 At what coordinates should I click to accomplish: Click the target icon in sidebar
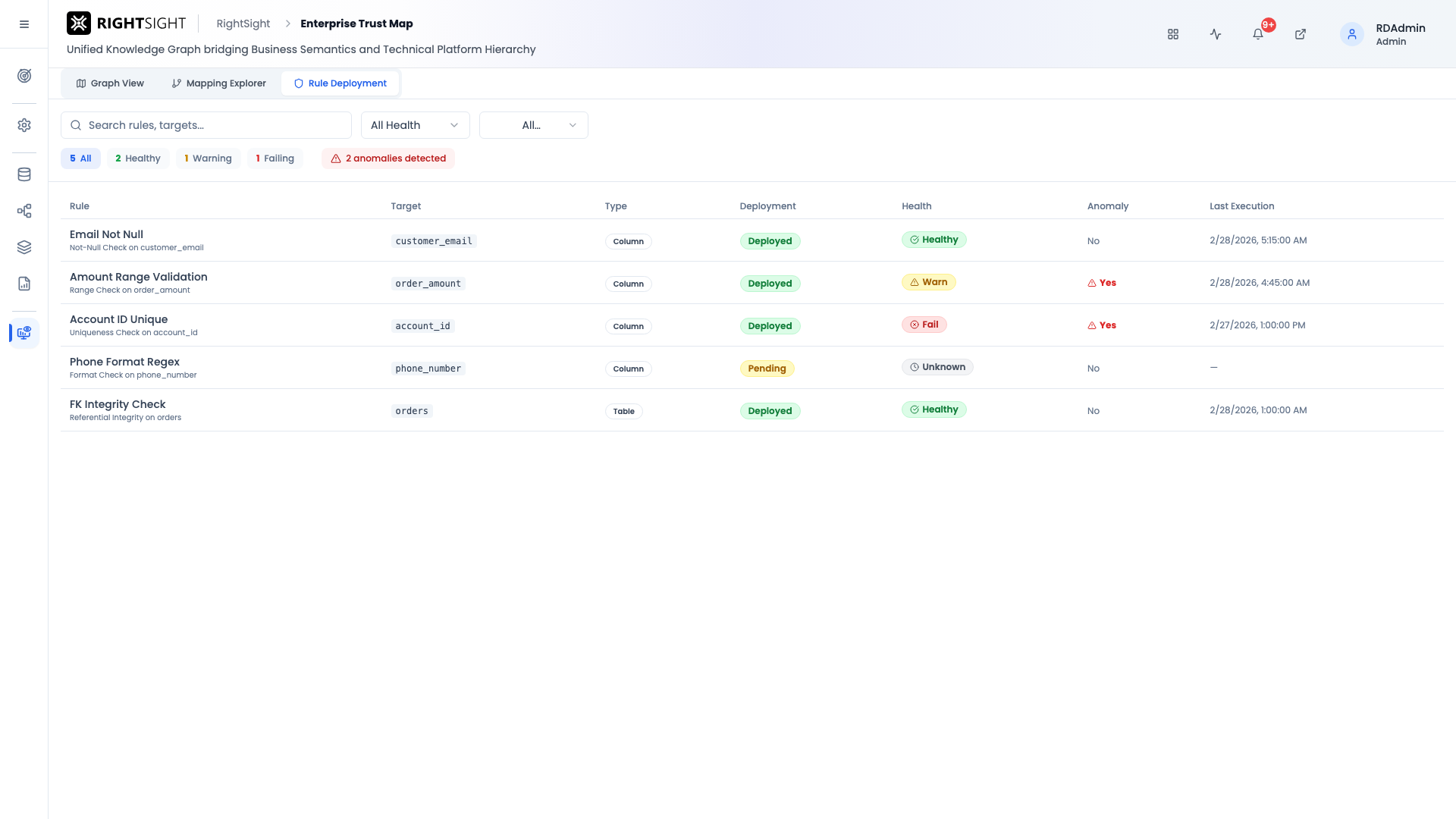(24, 76)
